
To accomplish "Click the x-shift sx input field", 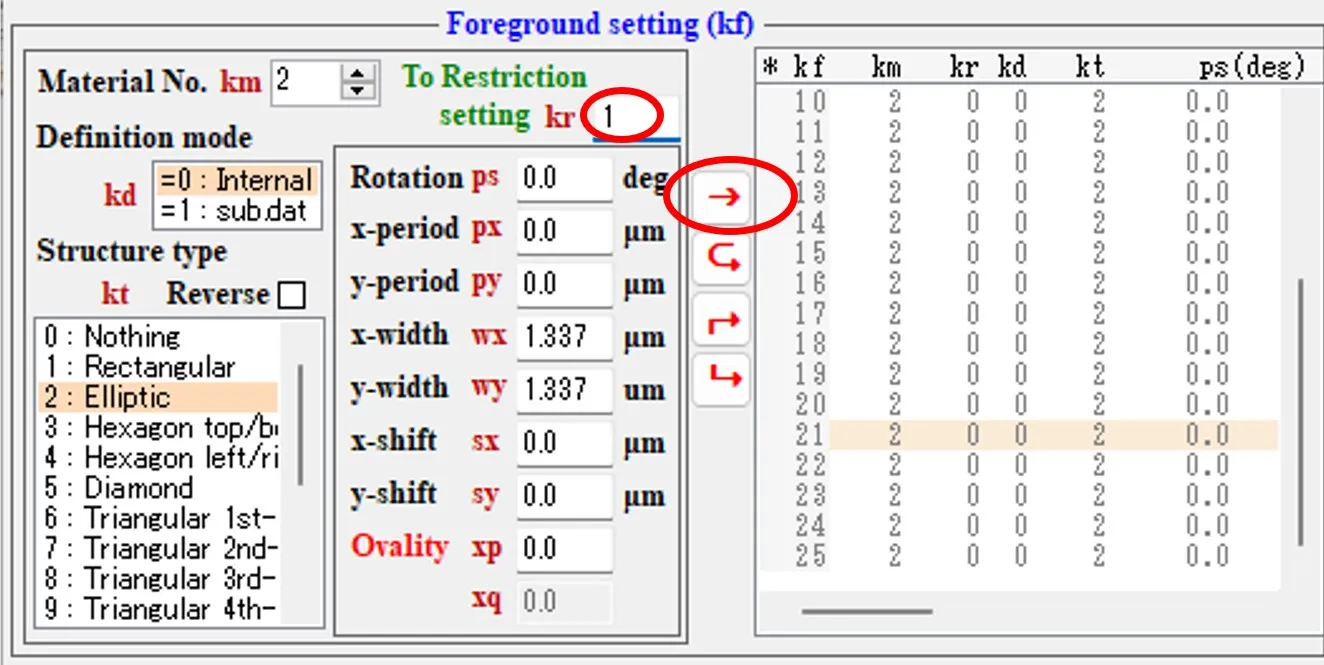I will click(564, 442).
